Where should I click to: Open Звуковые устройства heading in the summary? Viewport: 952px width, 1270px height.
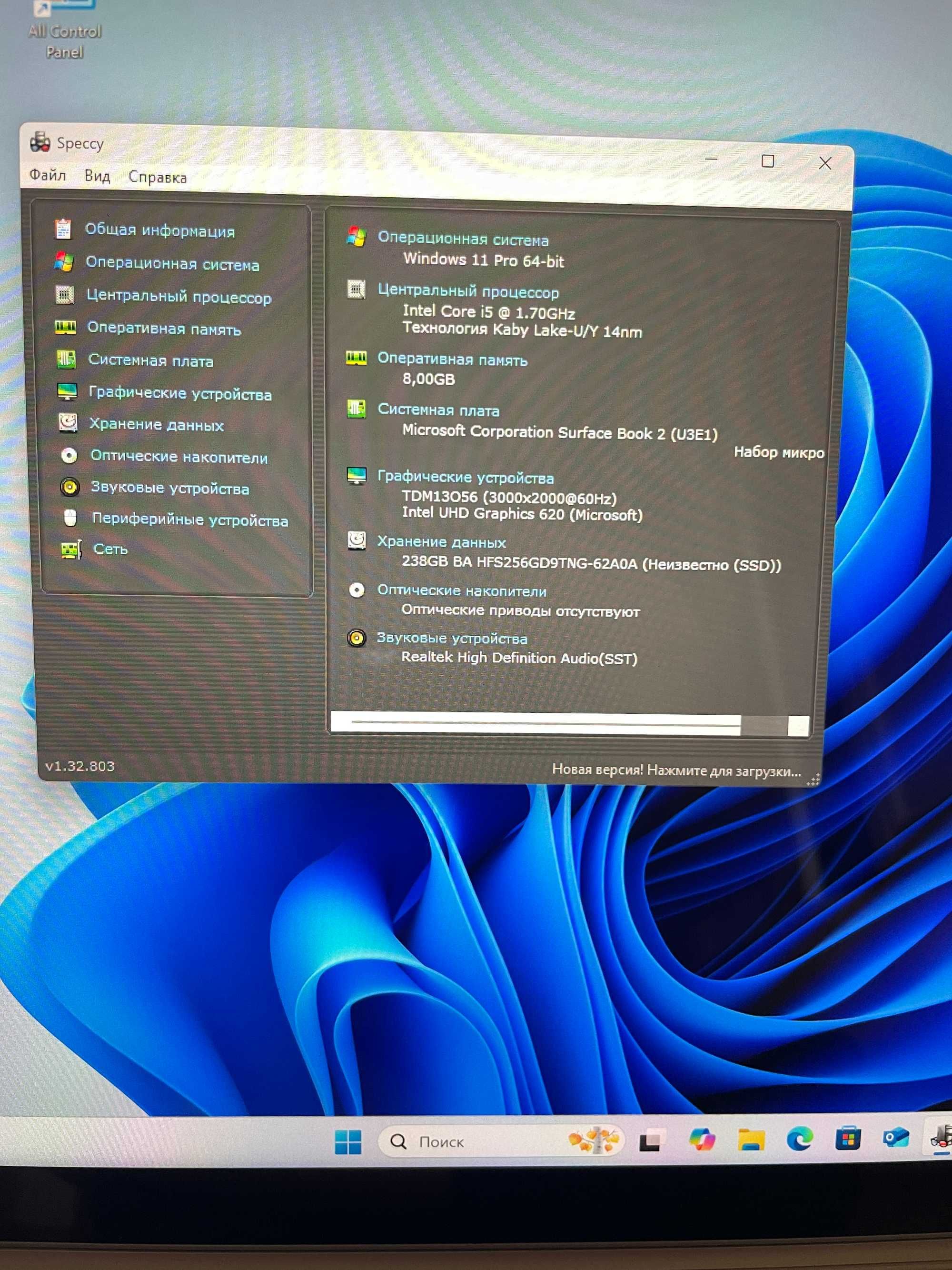point(452,638)
